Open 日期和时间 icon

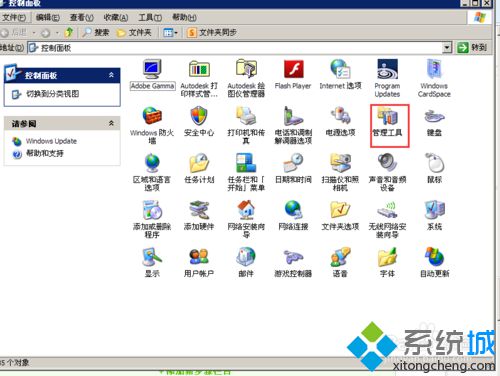point(293,168)
